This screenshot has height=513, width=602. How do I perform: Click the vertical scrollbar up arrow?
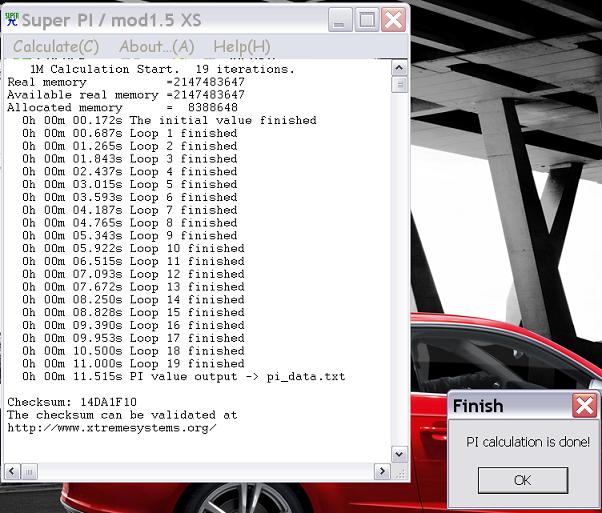(399, 68)
